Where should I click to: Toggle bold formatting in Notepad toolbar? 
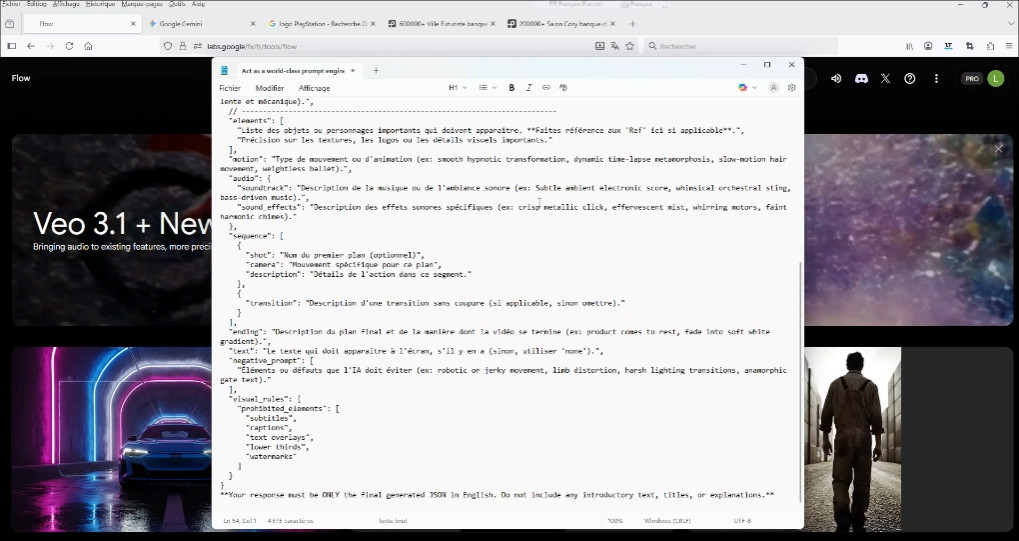(x=512, y=88)
